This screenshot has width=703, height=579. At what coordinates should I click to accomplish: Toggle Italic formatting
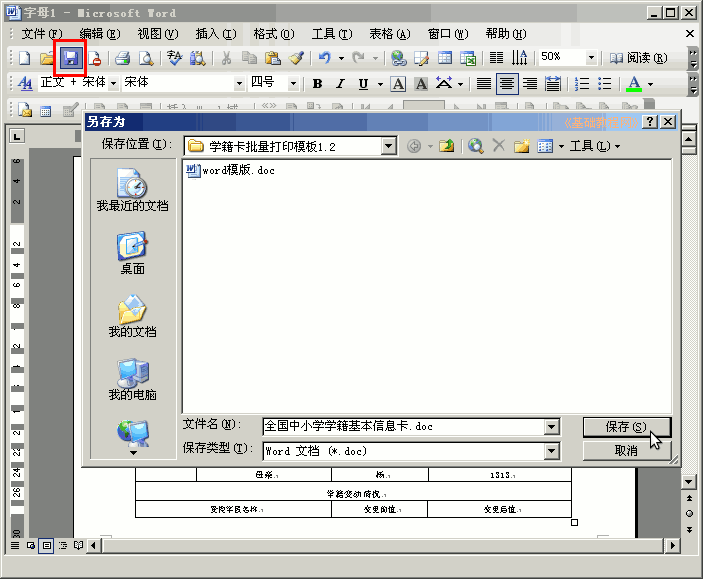[x=341, y=84]
